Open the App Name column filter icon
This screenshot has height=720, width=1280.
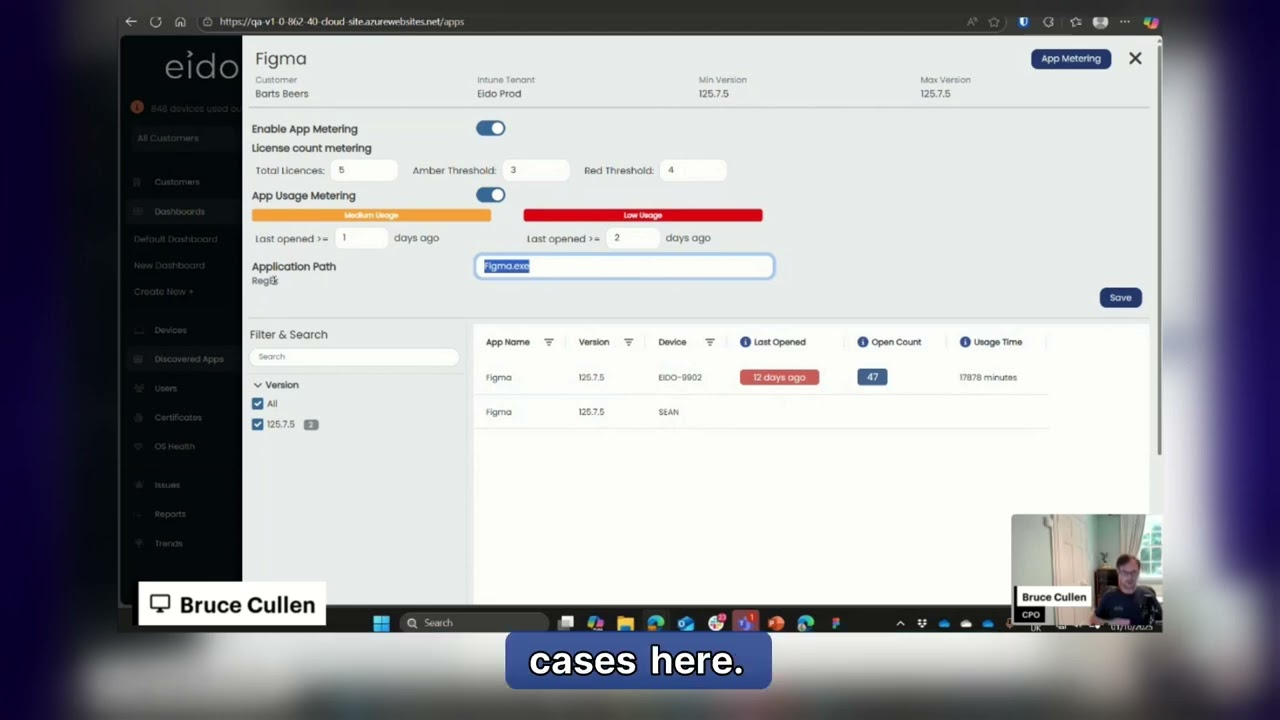(548, 342)
